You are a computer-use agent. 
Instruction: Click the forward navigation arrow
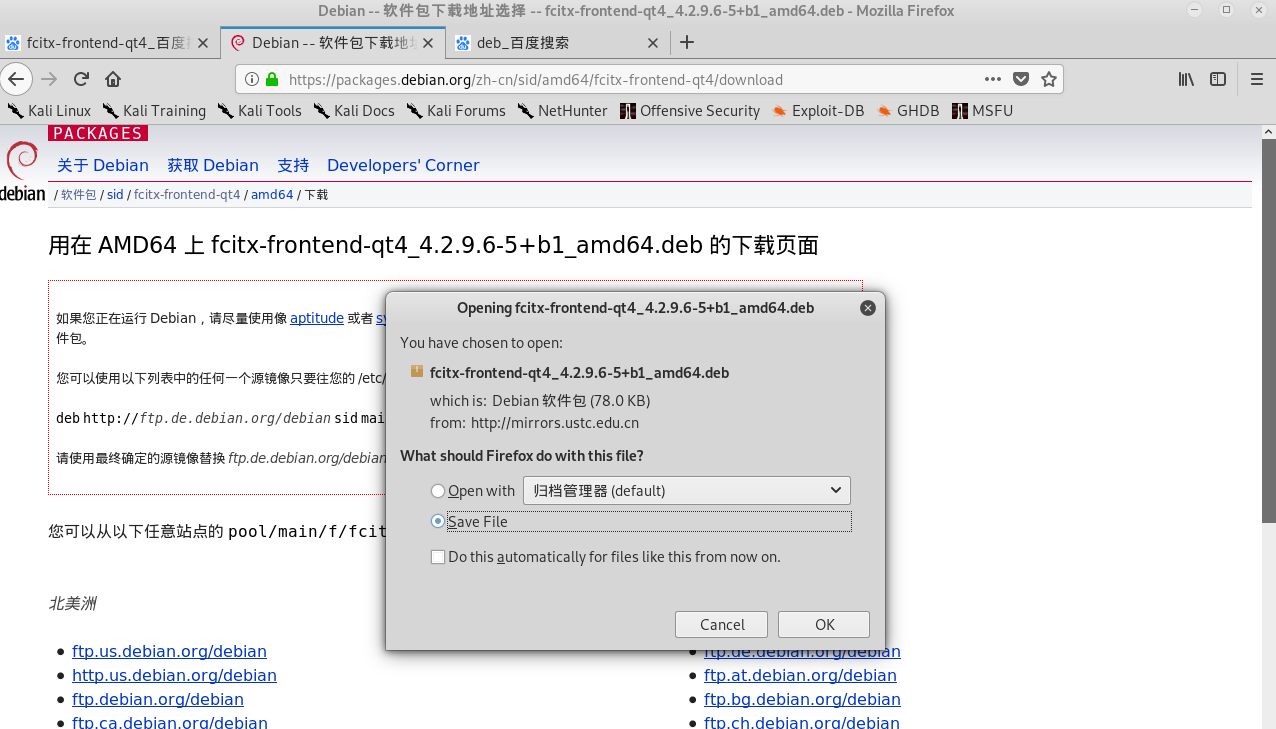pyautogui.click(x=49, y=79)
